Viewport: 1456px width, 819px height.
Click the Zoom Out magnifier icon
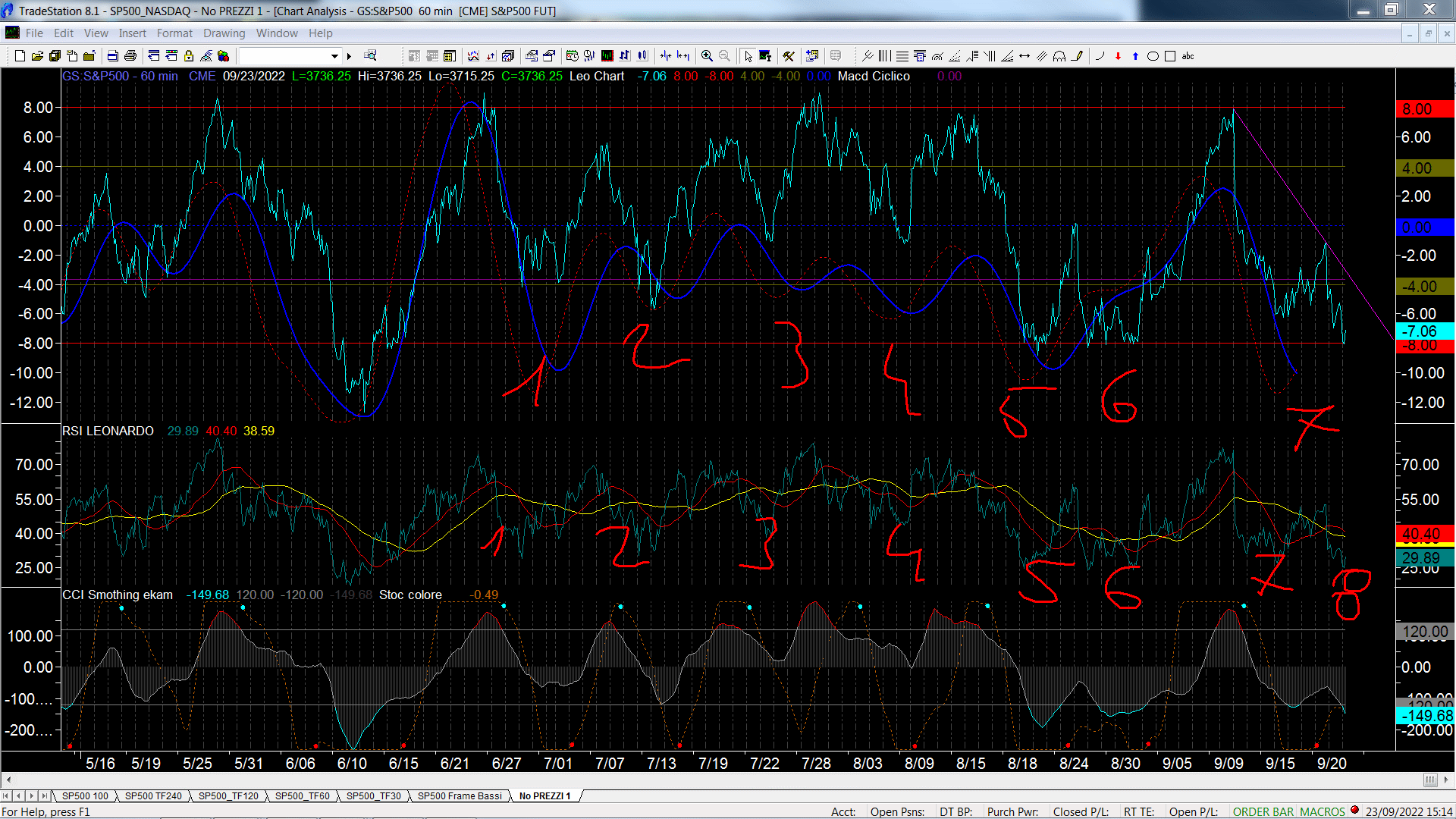pyautogui.click(x=724, y=56)
